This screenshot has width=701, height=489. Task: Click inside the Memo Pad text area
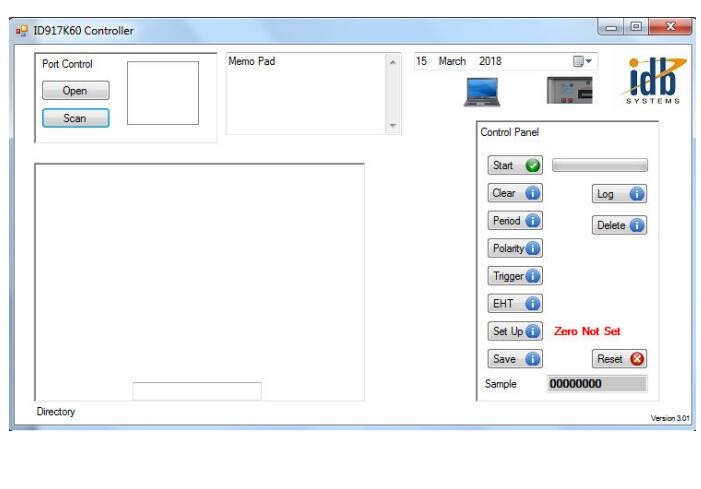(x=305, y=93)
